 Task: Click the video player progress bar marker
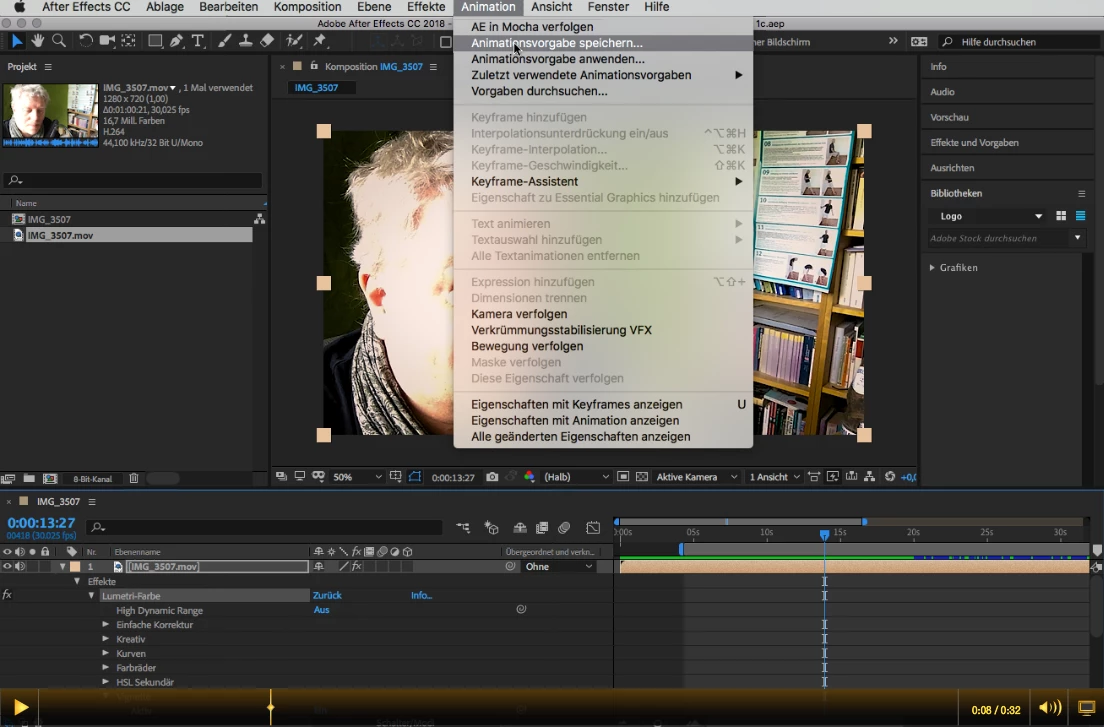pyautogui.click(x=270, y=707)
